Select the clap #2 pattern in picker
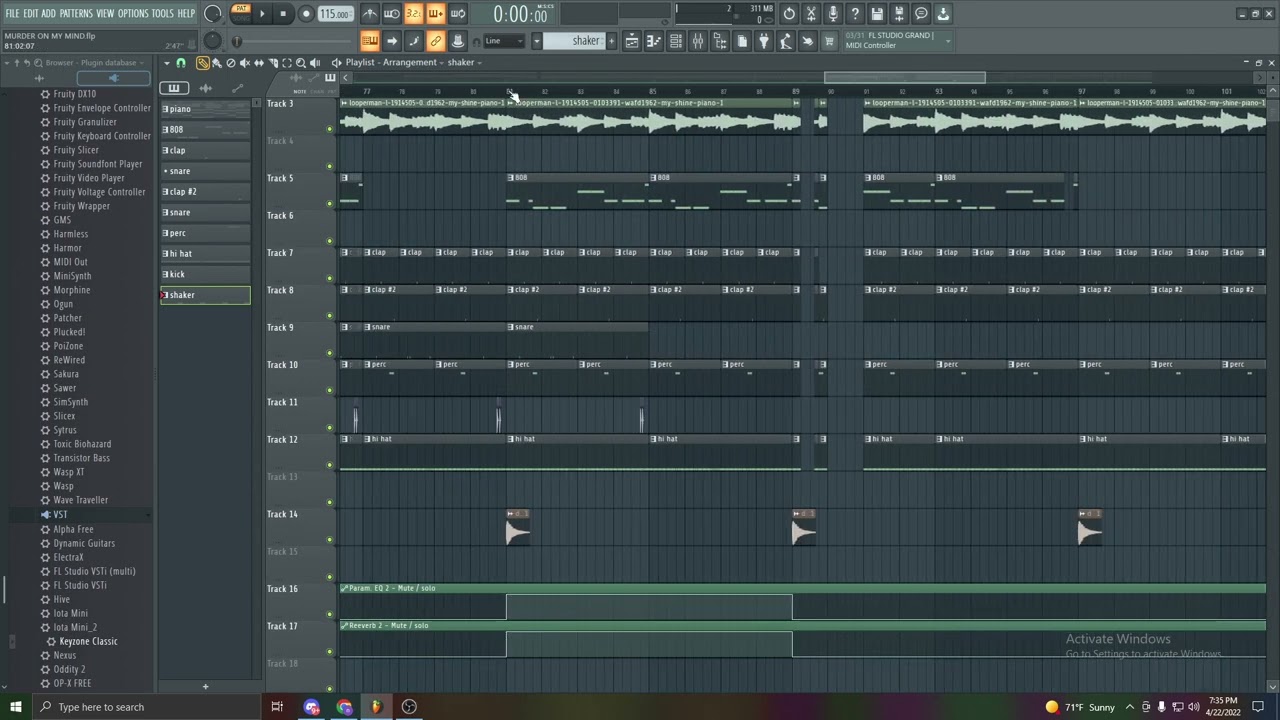The image size is (1280, 720). pyautogui.click(x=205, y=191)
